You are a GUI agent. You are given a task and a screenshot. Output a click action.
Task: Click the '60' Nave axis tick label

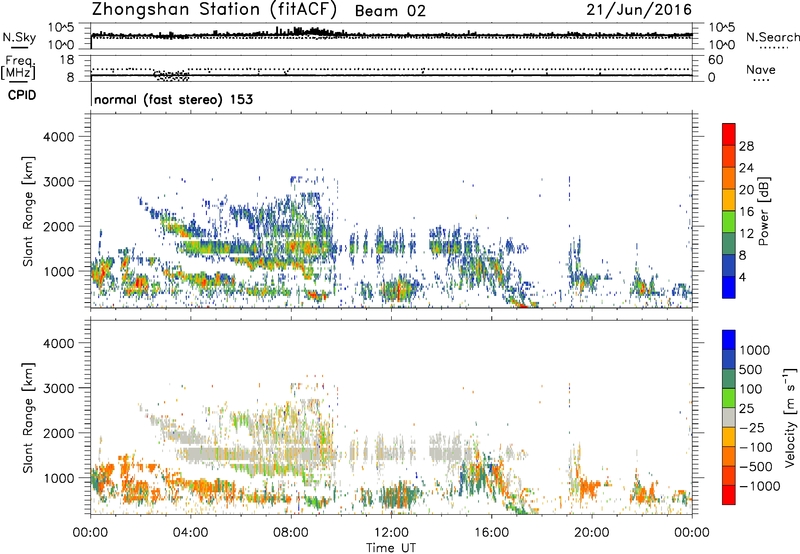pos(715,60)
